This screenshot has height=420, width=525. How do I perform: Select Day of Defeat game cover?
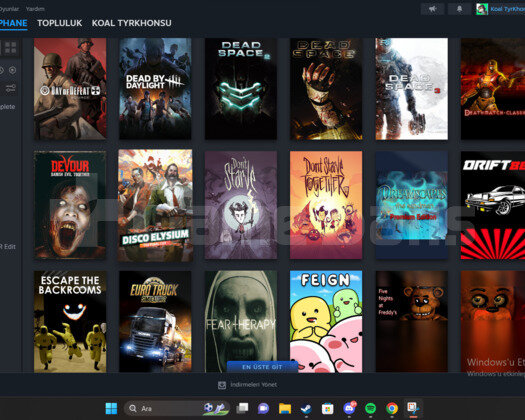70,88
